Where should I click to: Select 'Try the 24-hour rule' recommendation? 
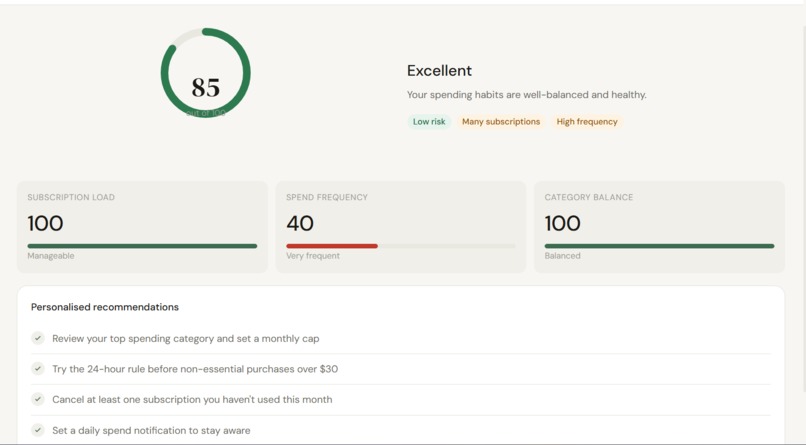[x=401, y=369]
